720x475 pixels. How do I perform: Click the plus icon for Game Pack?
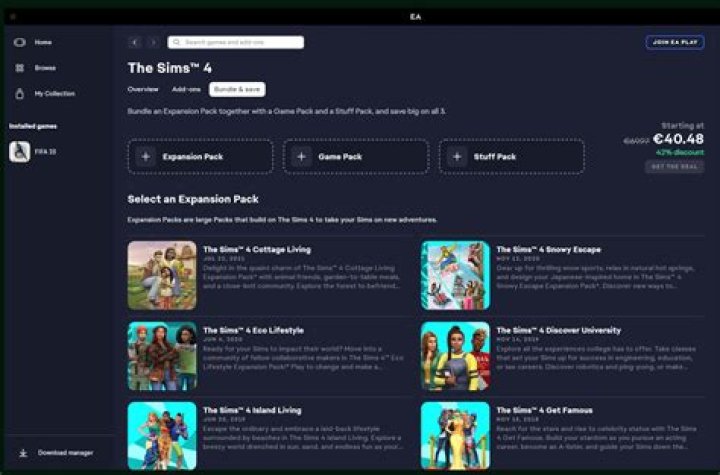click(301, 157)
